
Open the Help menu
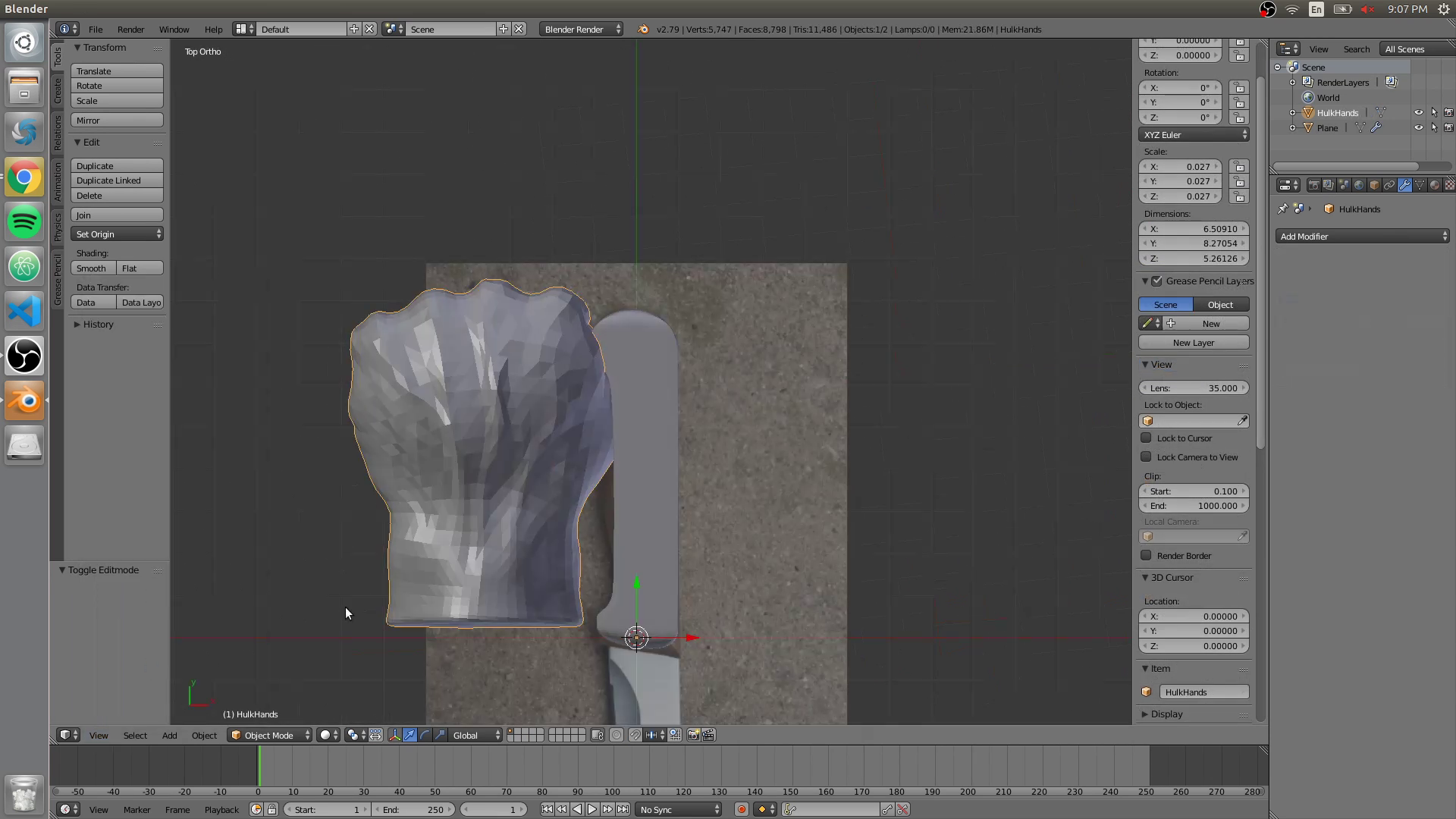click(213, 30)
